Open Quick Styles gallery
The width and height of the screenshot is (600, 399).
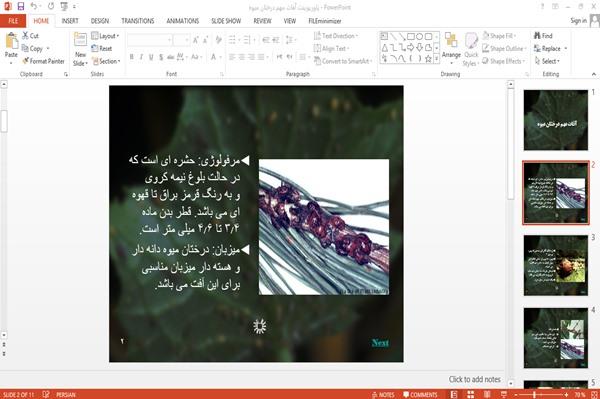pos(471,50)
